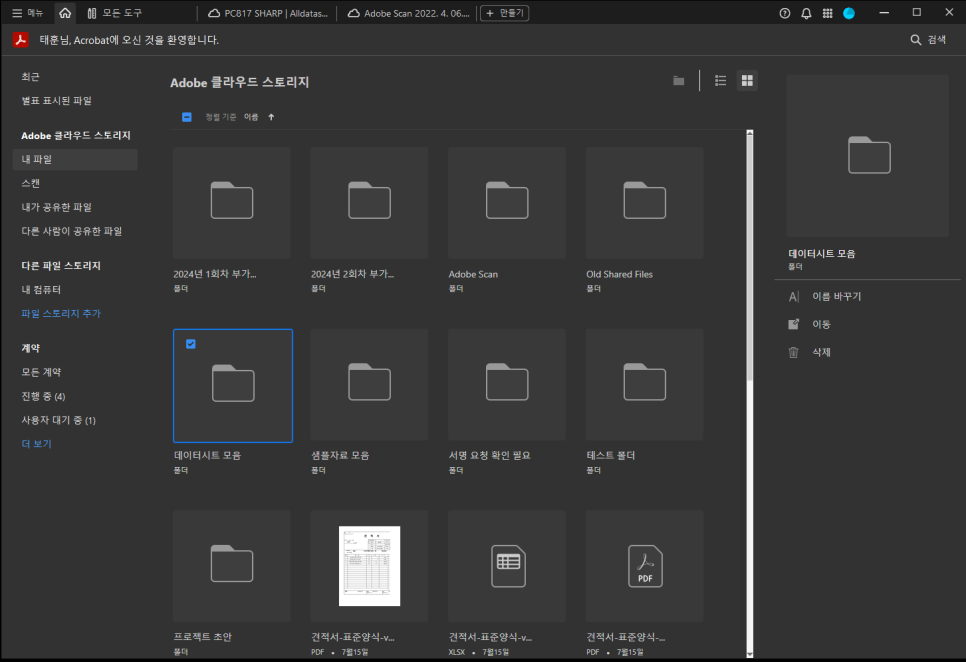Image resolution: width=966 pixels, height=662 pixels.
Task: Switch to PC817 SHARP document tab
Action: pos(268,13)
